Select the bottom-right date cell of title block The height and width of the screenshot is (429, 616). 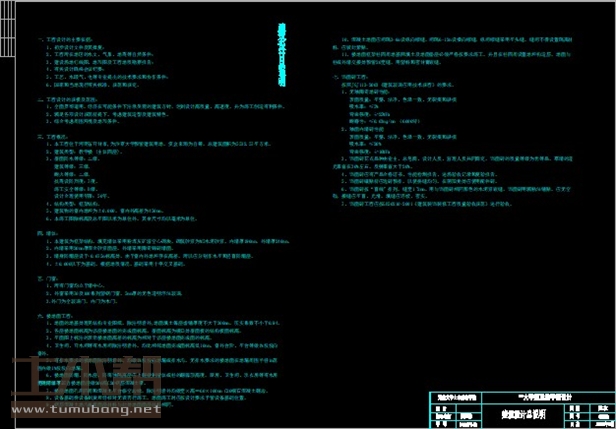600,423
